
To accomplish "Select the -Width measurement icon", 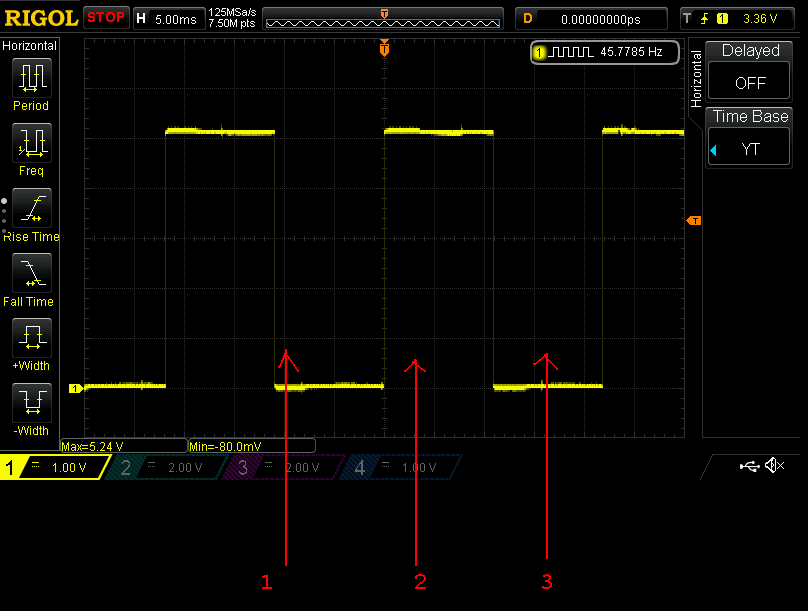I will pyautogui.click(x=31, y=402).
